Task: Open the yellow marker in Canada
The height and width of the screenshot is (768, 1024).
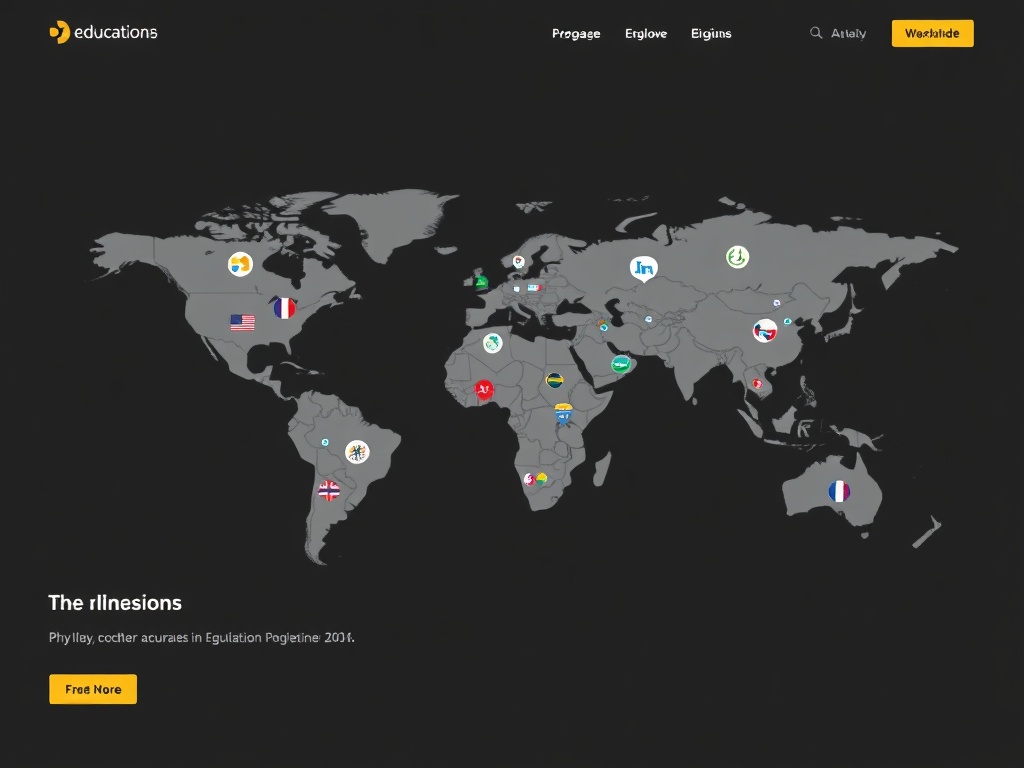Action: coord(240,264)
